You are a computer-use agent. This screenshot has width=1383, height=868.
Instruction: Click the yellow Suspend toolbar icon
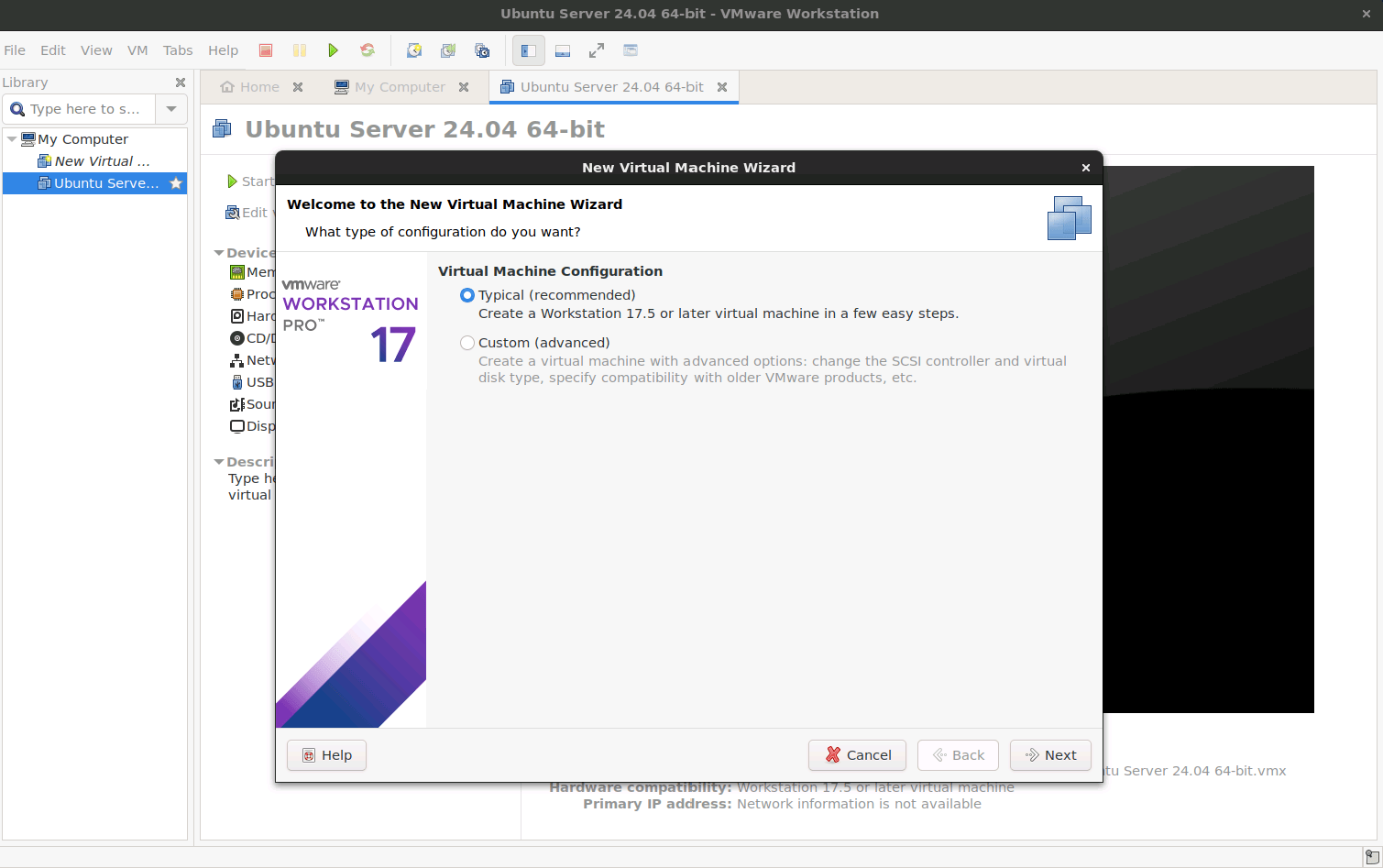tap(300, 50)
